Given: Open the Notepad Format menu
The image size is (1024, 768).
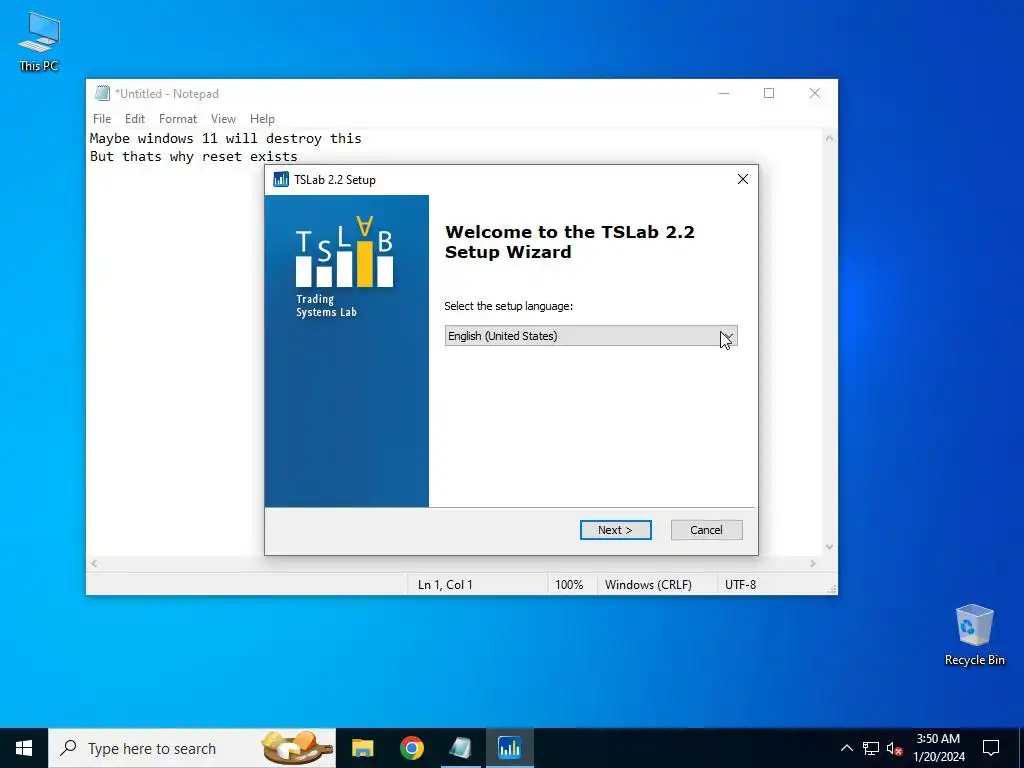Looking at the screenshot, I should tap(178, 119).
